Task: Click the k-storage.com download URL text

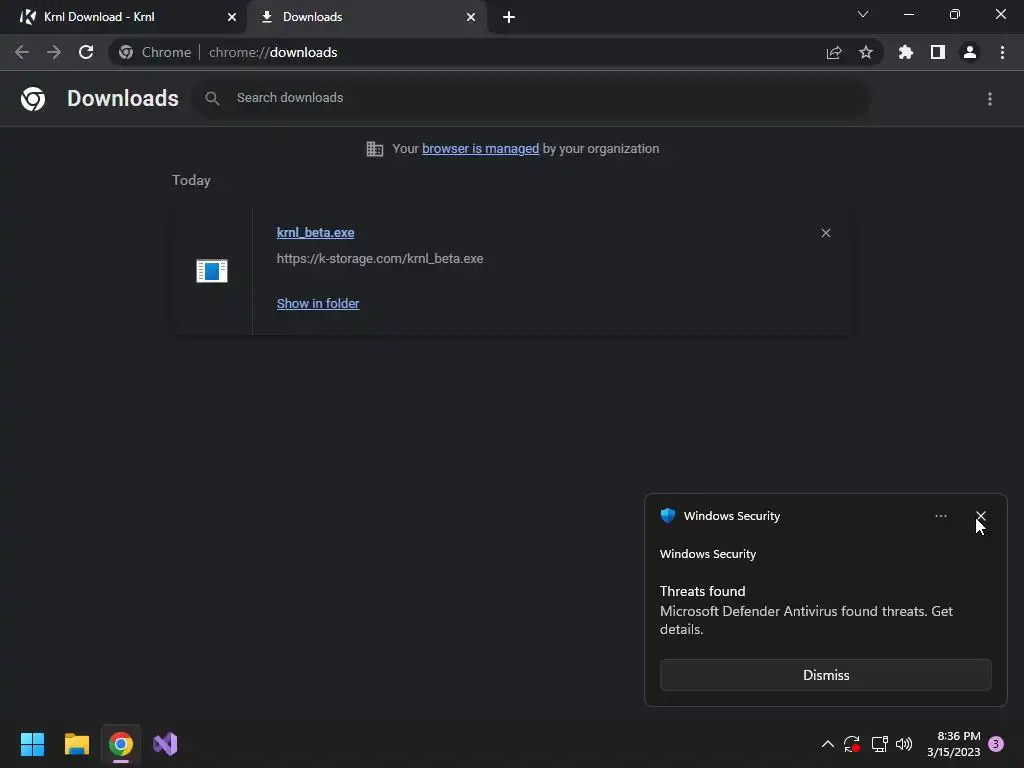Action: pos(380,259)
